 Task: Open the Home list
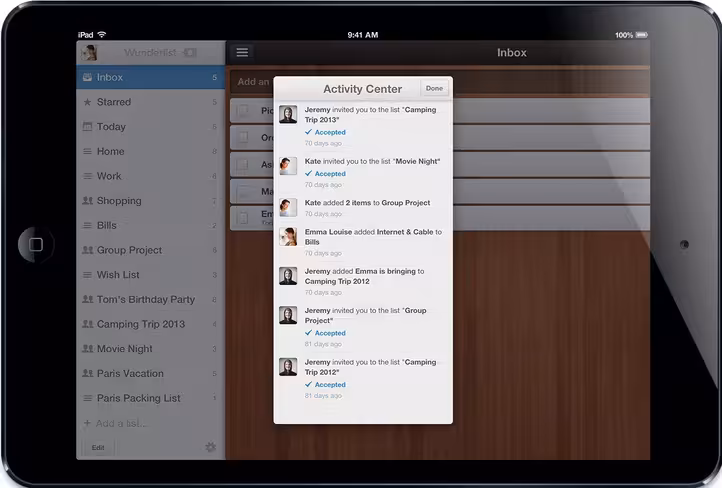[151, 151]
